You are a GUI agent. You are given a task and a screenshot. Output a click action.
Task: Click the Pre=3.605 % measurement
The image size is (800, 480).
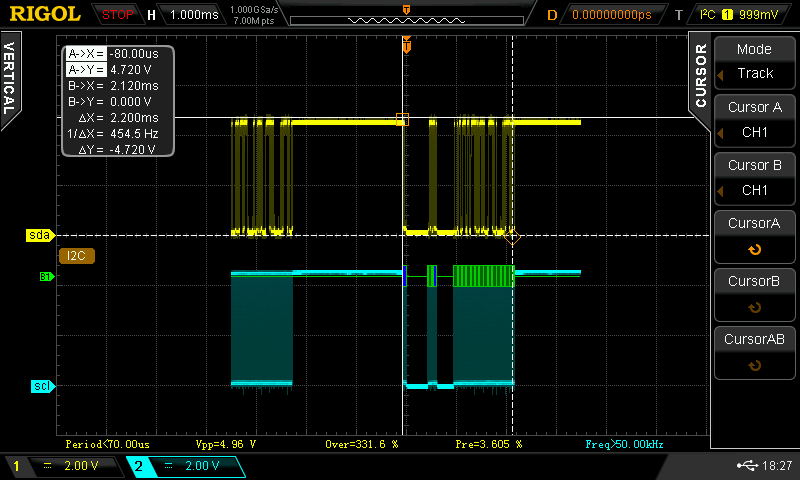pyautogui.click(x=489, y=444)
